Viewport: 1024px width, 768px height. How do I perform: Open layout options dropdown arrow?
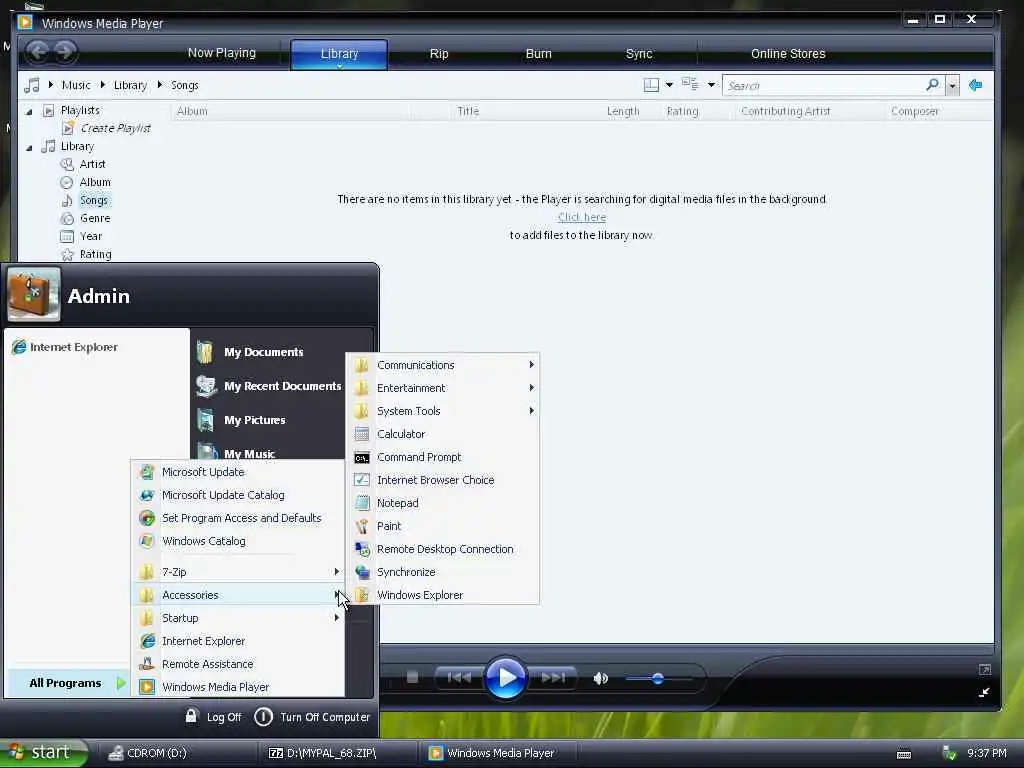pos(669,85)
